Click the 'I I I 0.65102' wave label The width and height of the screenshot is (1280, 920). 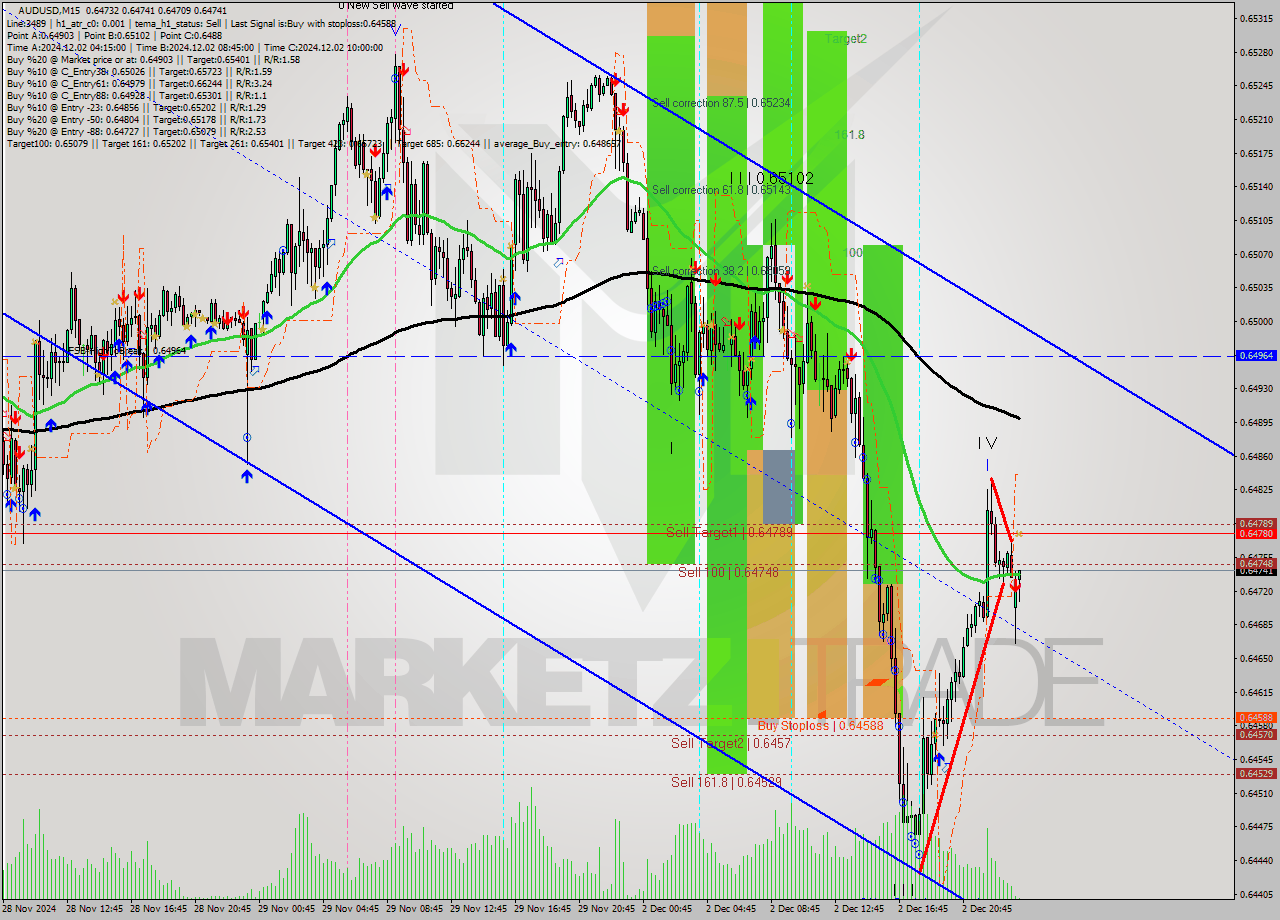pos(771,178)
